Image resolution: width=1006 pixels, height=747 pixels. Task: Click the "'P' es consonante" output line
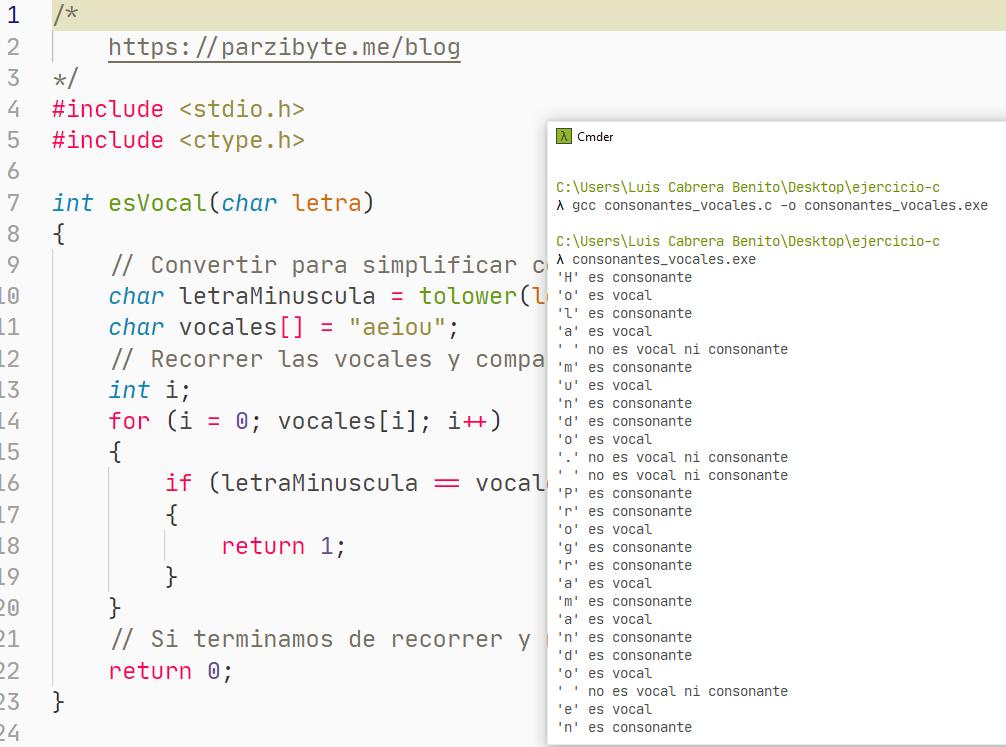click(624, 493)
